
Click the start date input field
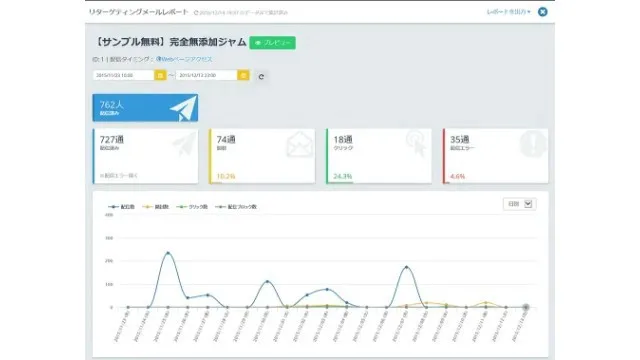(x=123, y=76)
